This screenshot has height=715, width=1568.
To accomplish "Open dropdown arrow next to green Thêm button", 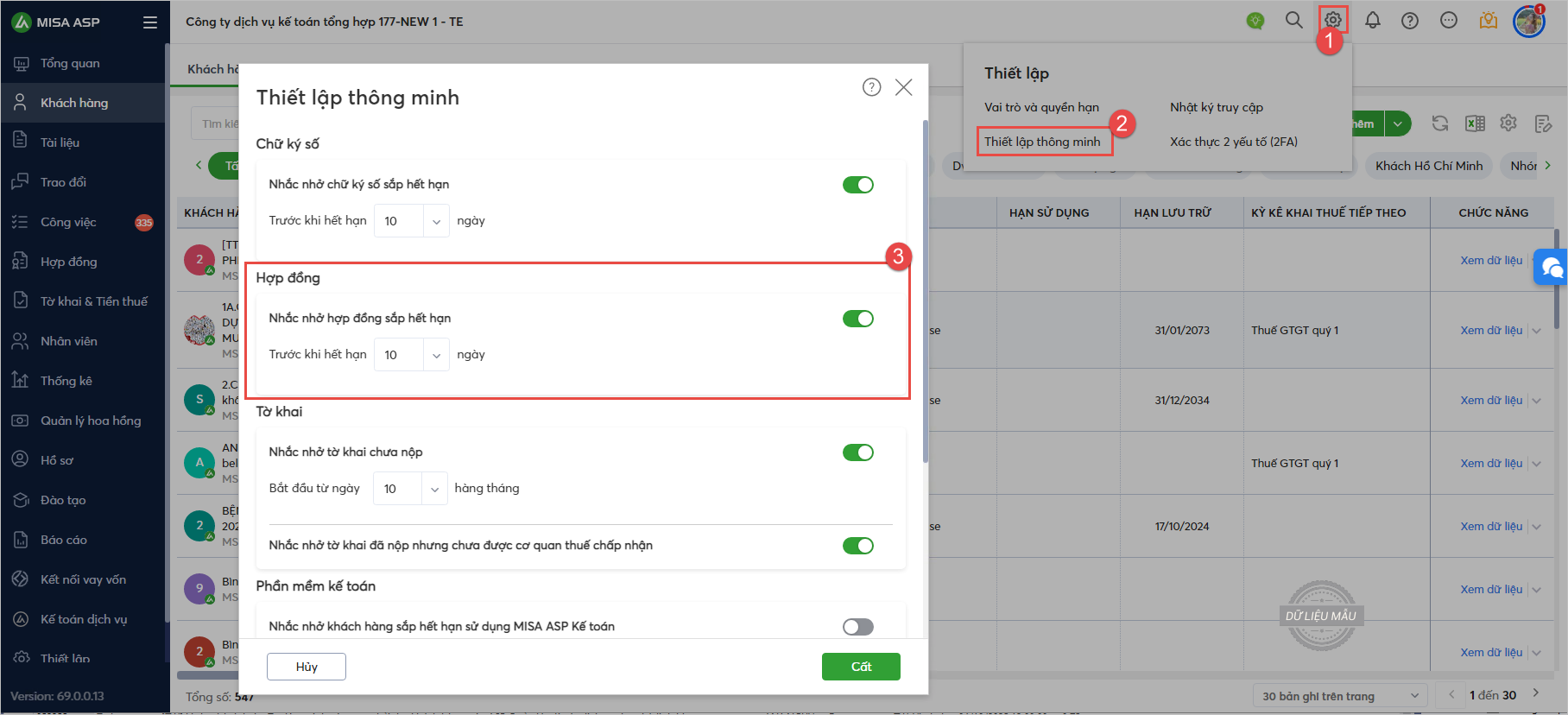I will pyautogui.click(x=1398, y=123).
